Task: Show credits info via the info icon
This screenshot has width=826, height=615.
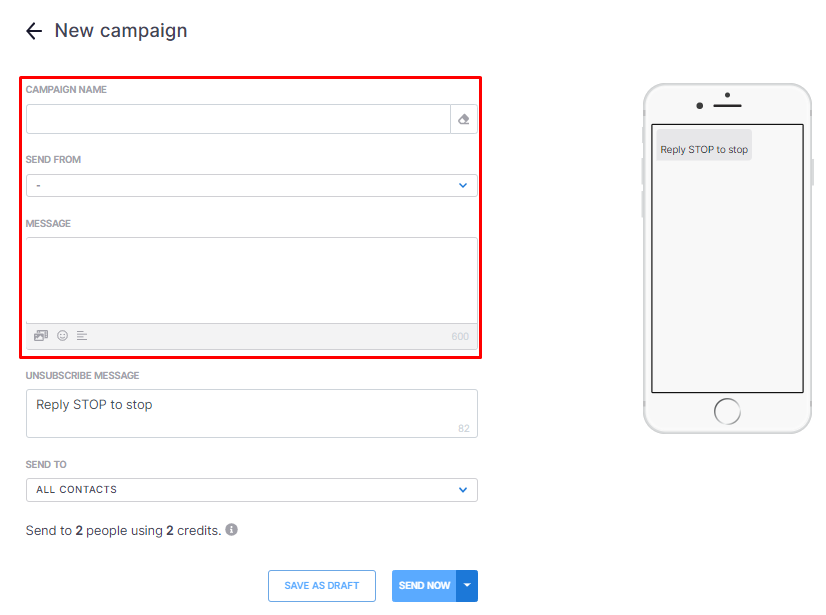Action: (x=231, y=530)
